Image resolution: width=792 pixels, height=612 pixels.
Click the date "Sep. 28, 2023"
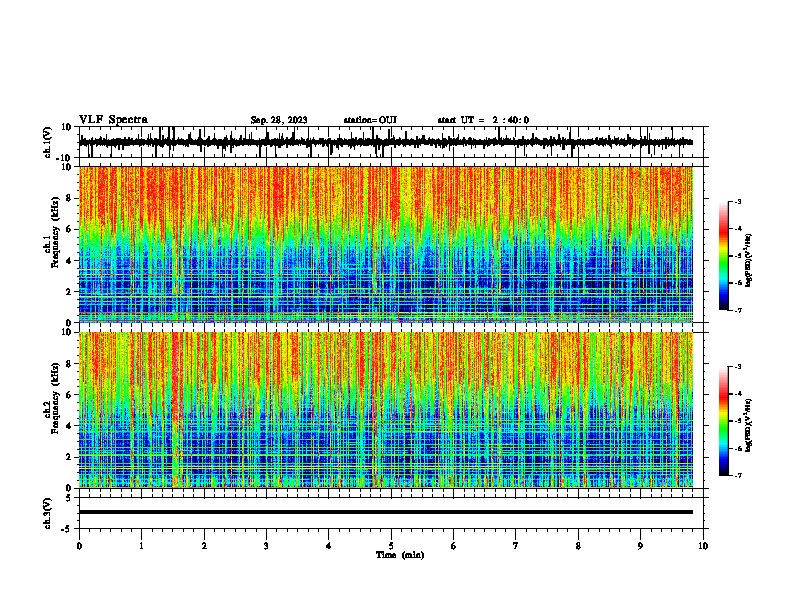(x=279, y=120)
